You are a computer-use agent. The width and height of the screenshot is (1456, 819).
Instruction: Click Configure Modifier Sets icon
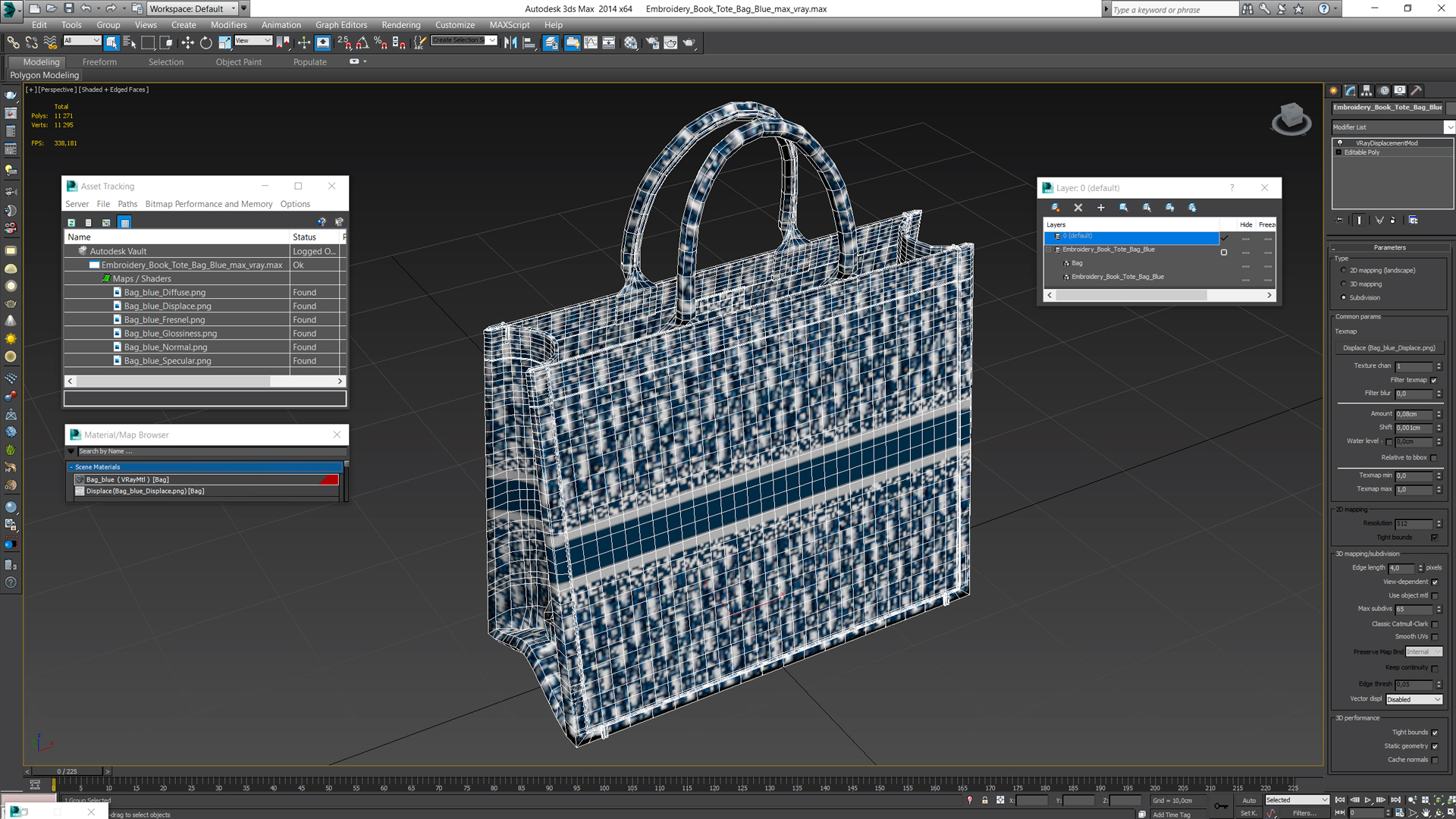coord(1413,220)
